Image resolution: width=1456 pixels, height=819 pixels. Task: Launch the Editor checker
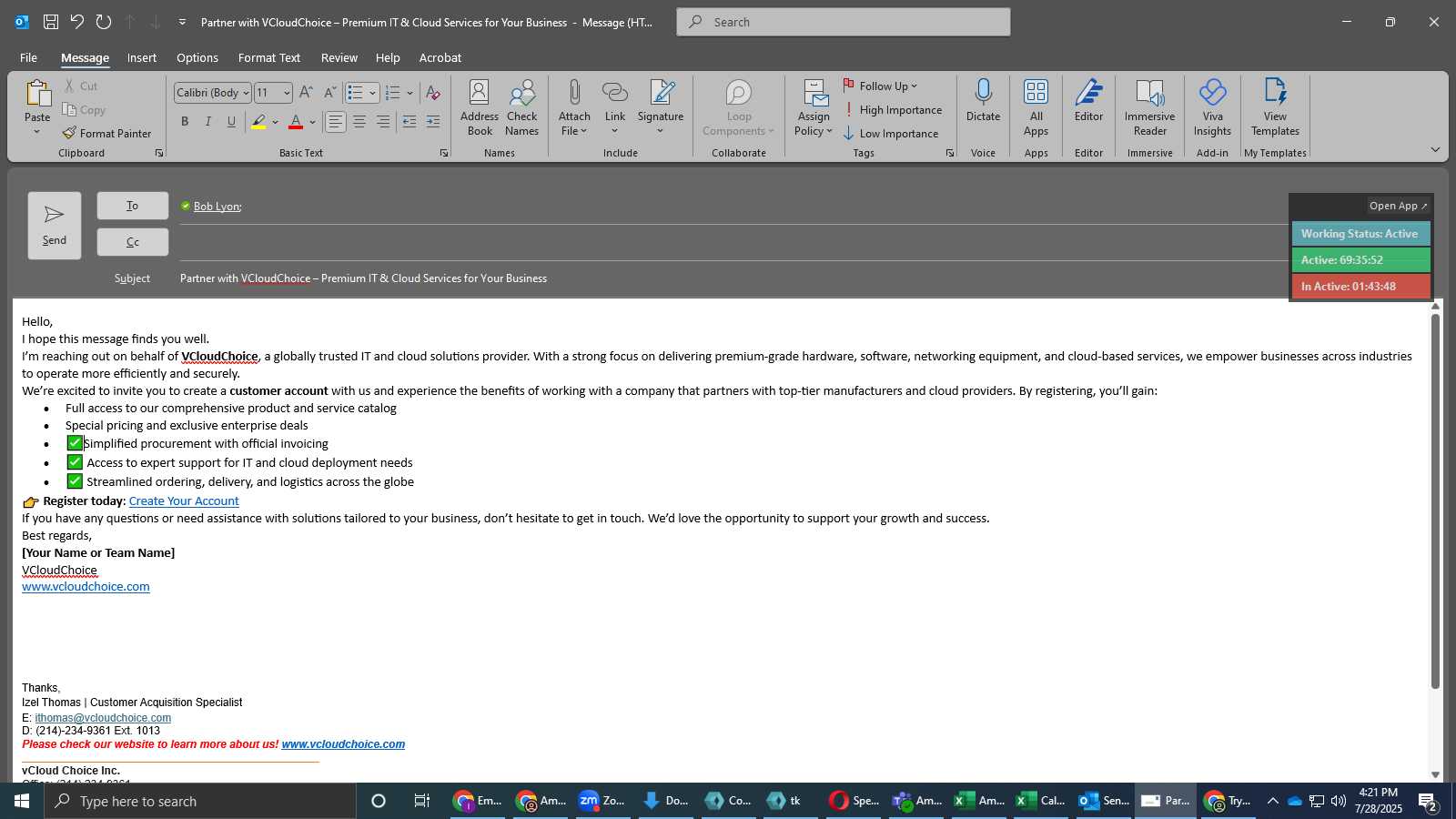point(1088,100)
